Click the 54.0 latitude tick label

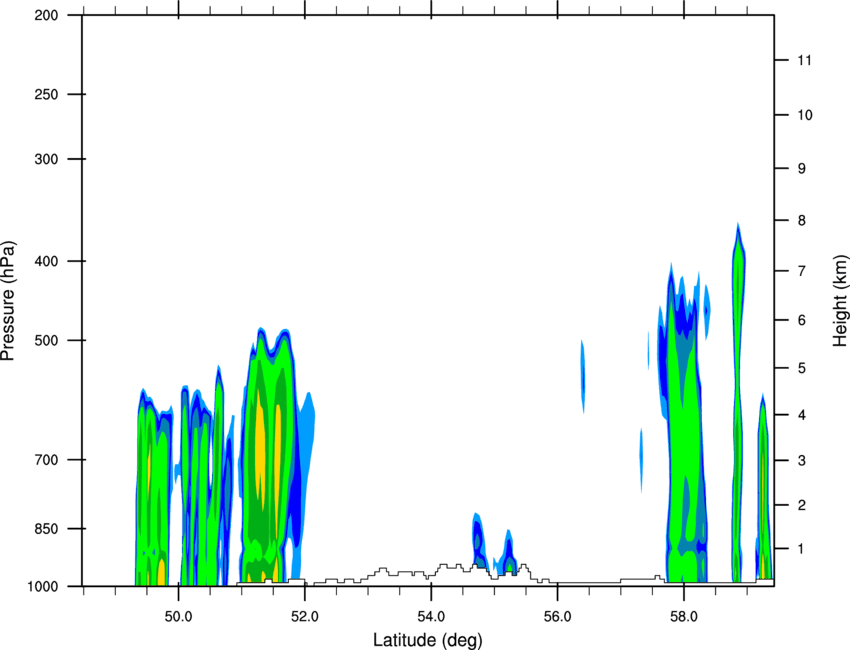tap(431, 617)
